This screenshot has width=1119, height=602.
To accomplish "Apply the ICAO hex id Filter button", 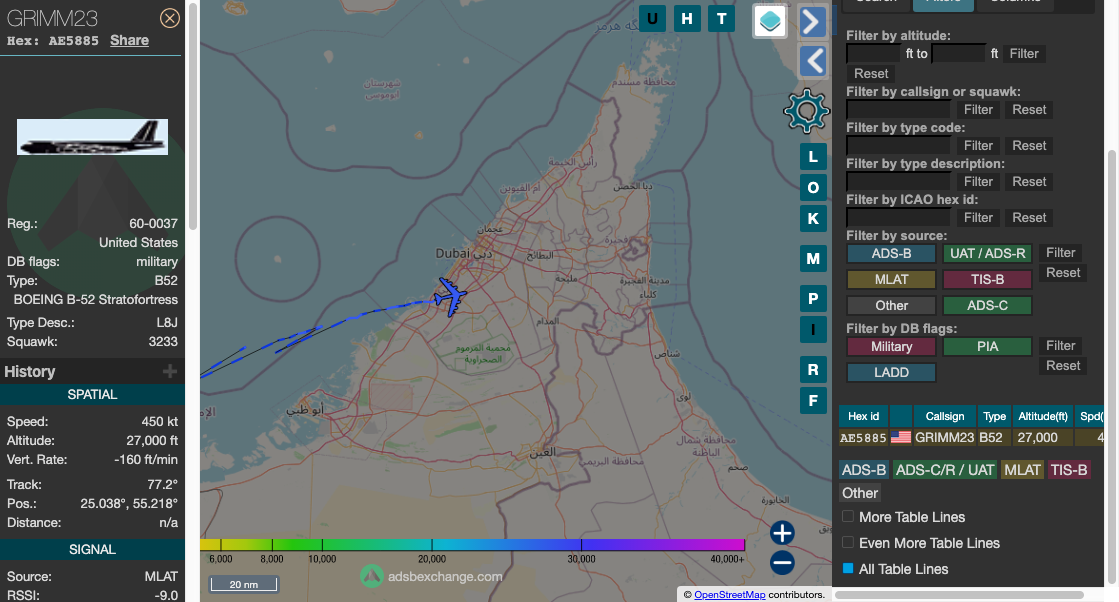I will [978, 218].
